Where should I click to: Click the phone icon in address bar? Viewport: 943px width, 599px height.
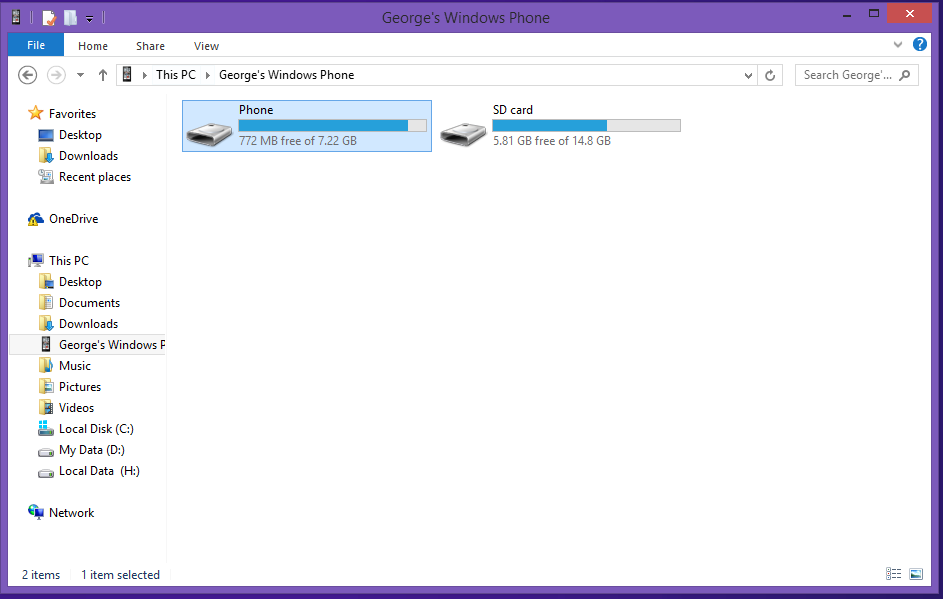(x=127, y=75)
